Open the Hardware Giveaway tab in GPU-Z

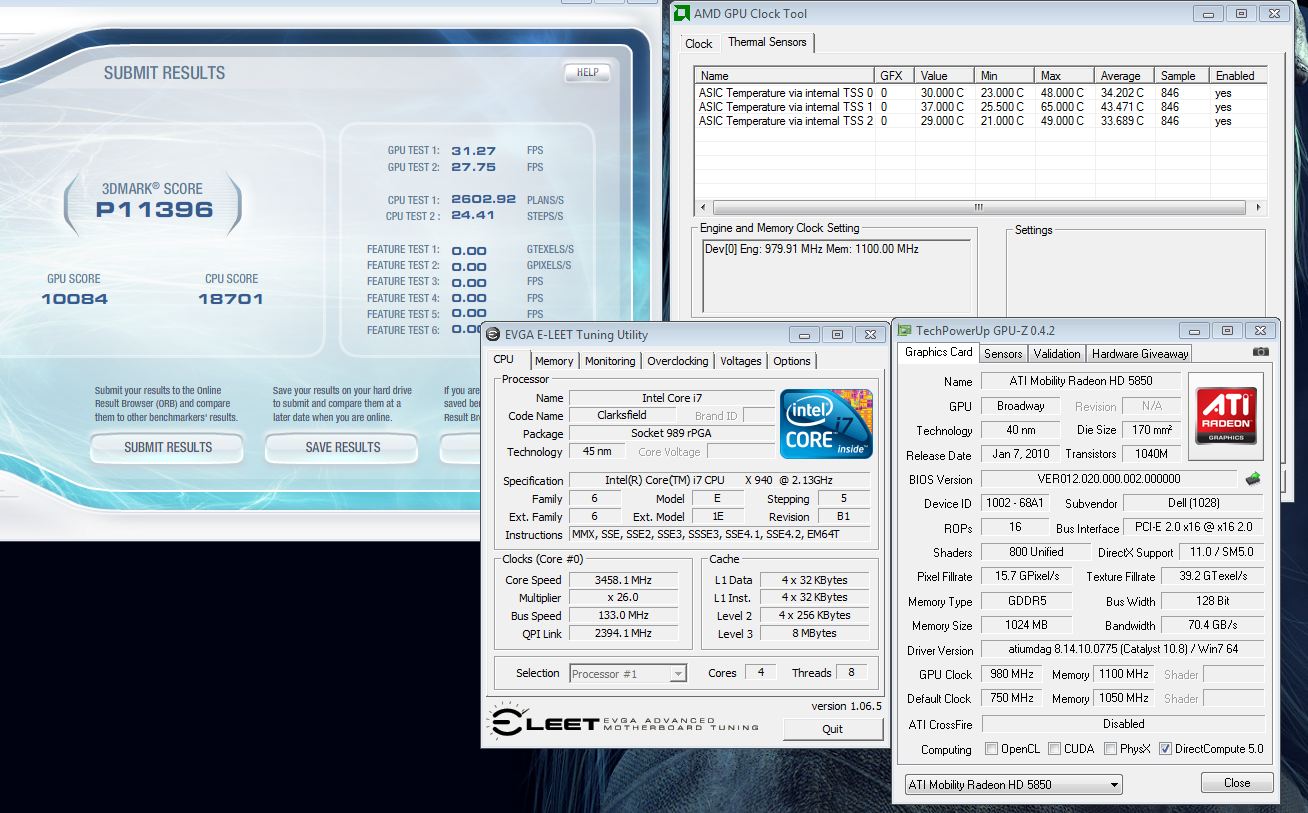coord(1140,354)
